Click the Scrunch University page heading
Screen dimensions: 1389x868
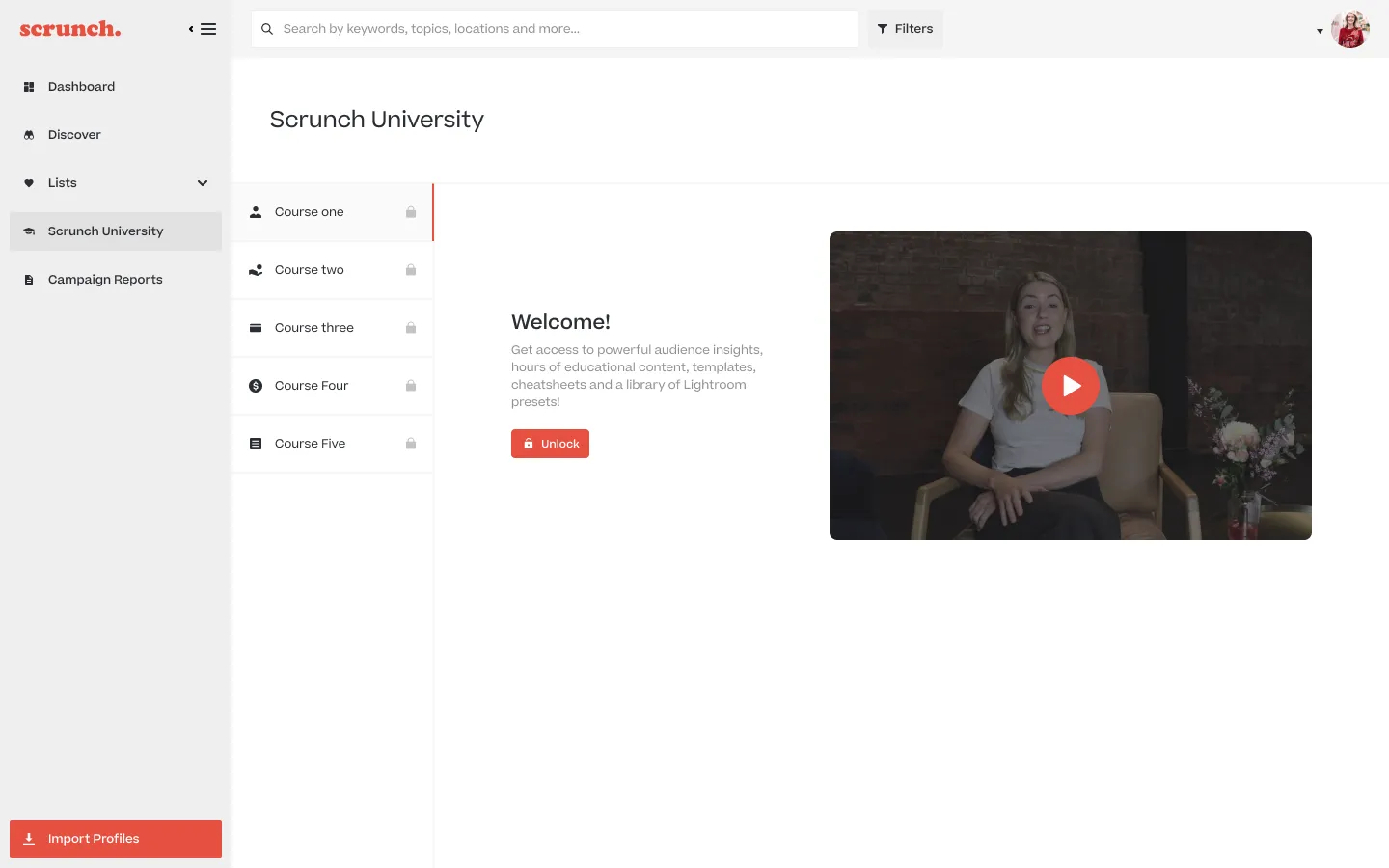377,120
